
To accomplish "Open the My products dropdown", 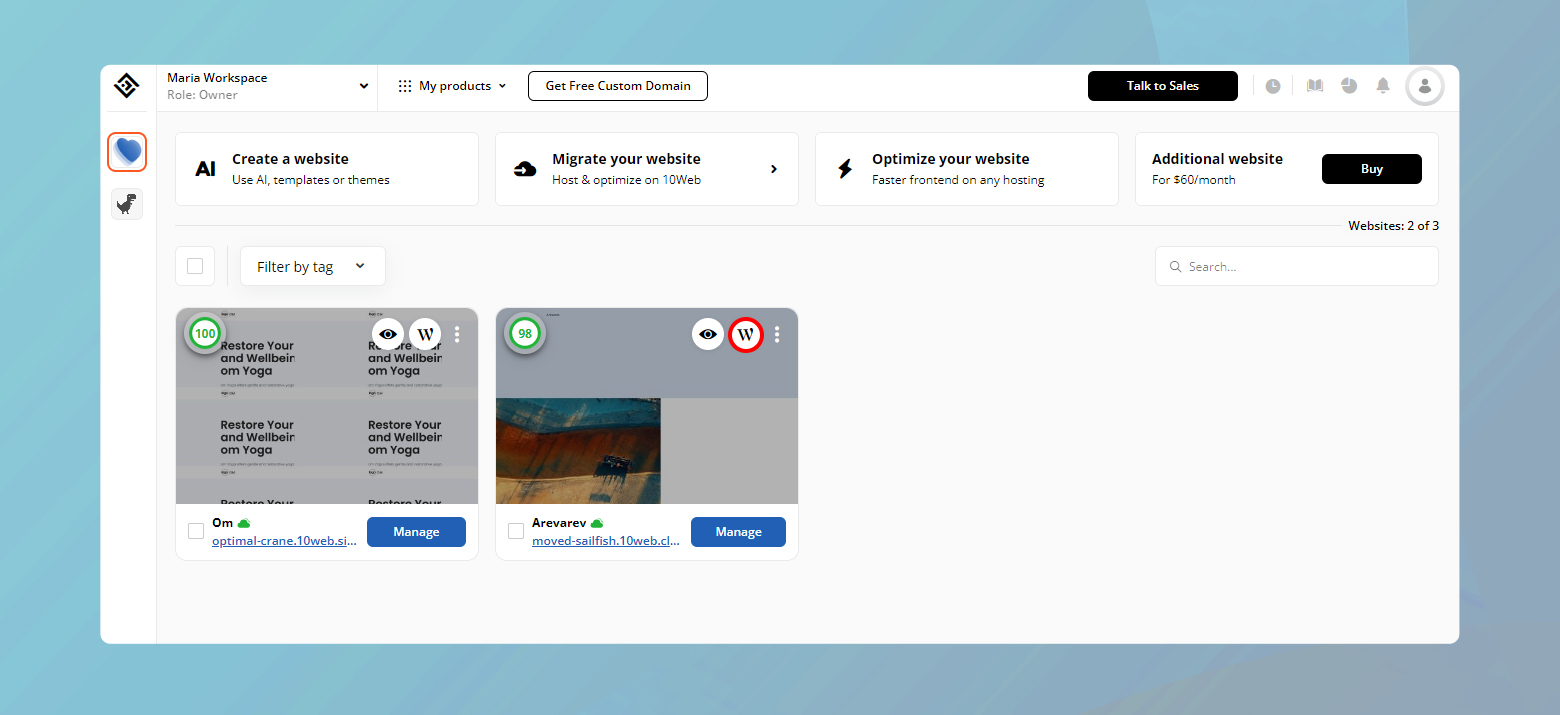I will click(x=452, y=86).
